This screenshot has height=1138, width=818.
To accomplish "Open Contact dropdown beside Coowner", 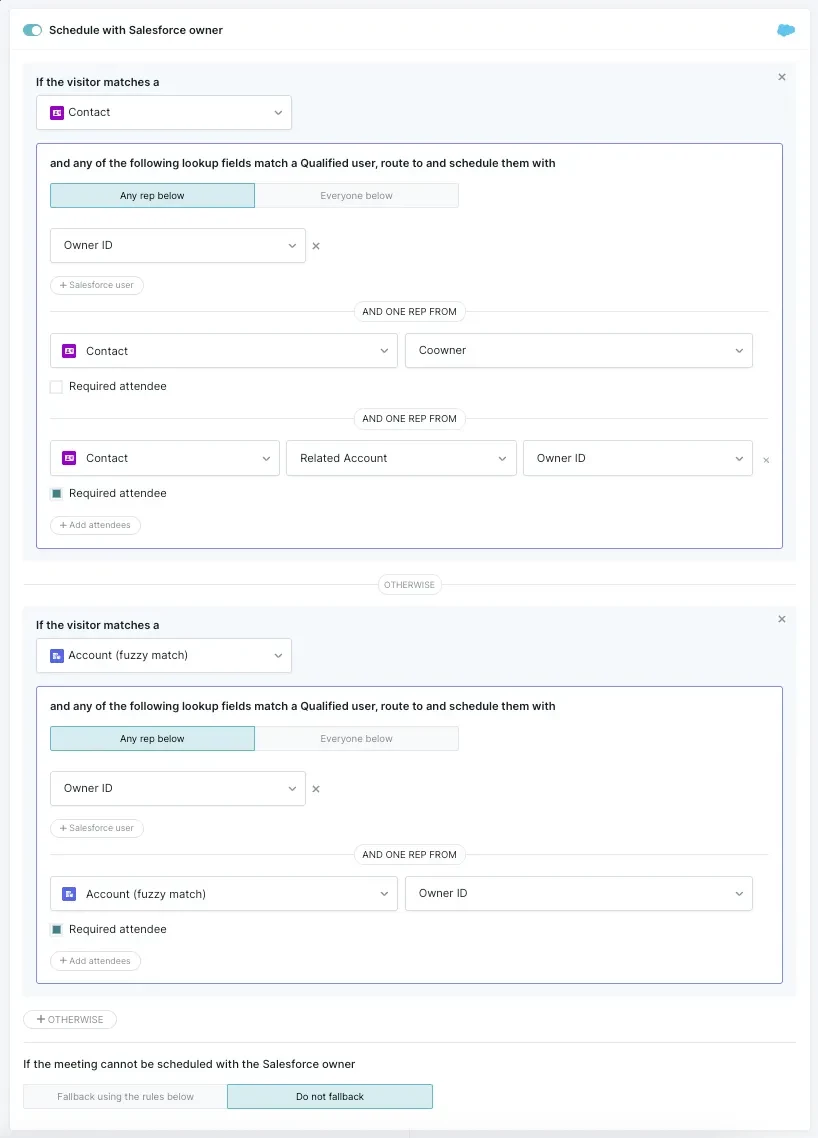I will [x=224, y=351].
